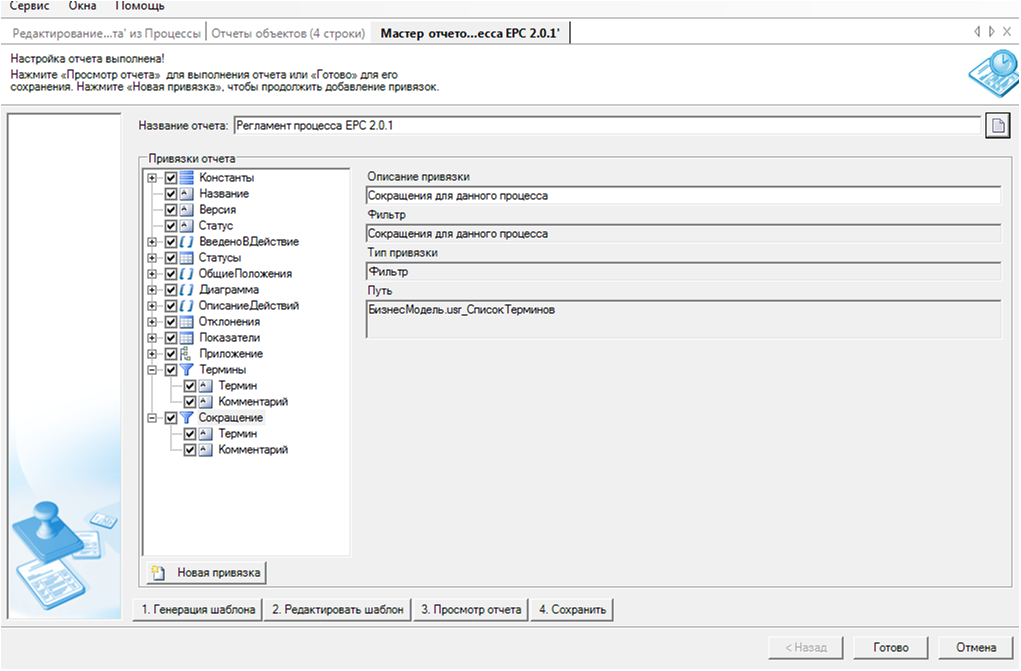
Task: Collapse the Термины tree node
Action: pos(153,370)
